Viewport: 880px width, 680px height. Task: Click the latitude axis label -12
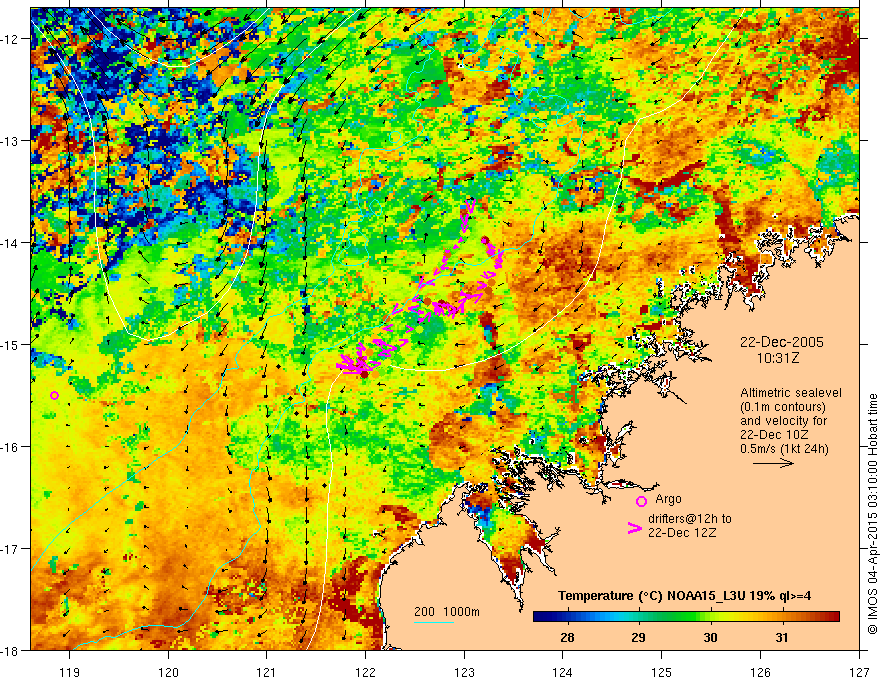pos(11,39)
